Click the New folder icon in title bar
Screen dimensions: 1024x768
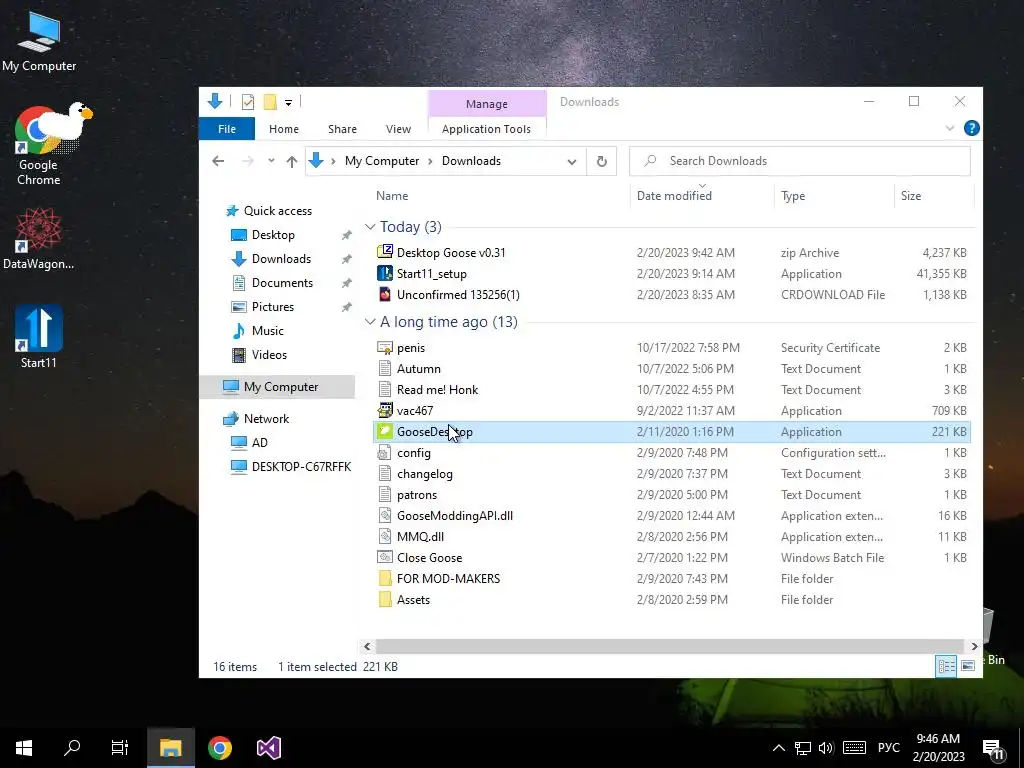270,102
